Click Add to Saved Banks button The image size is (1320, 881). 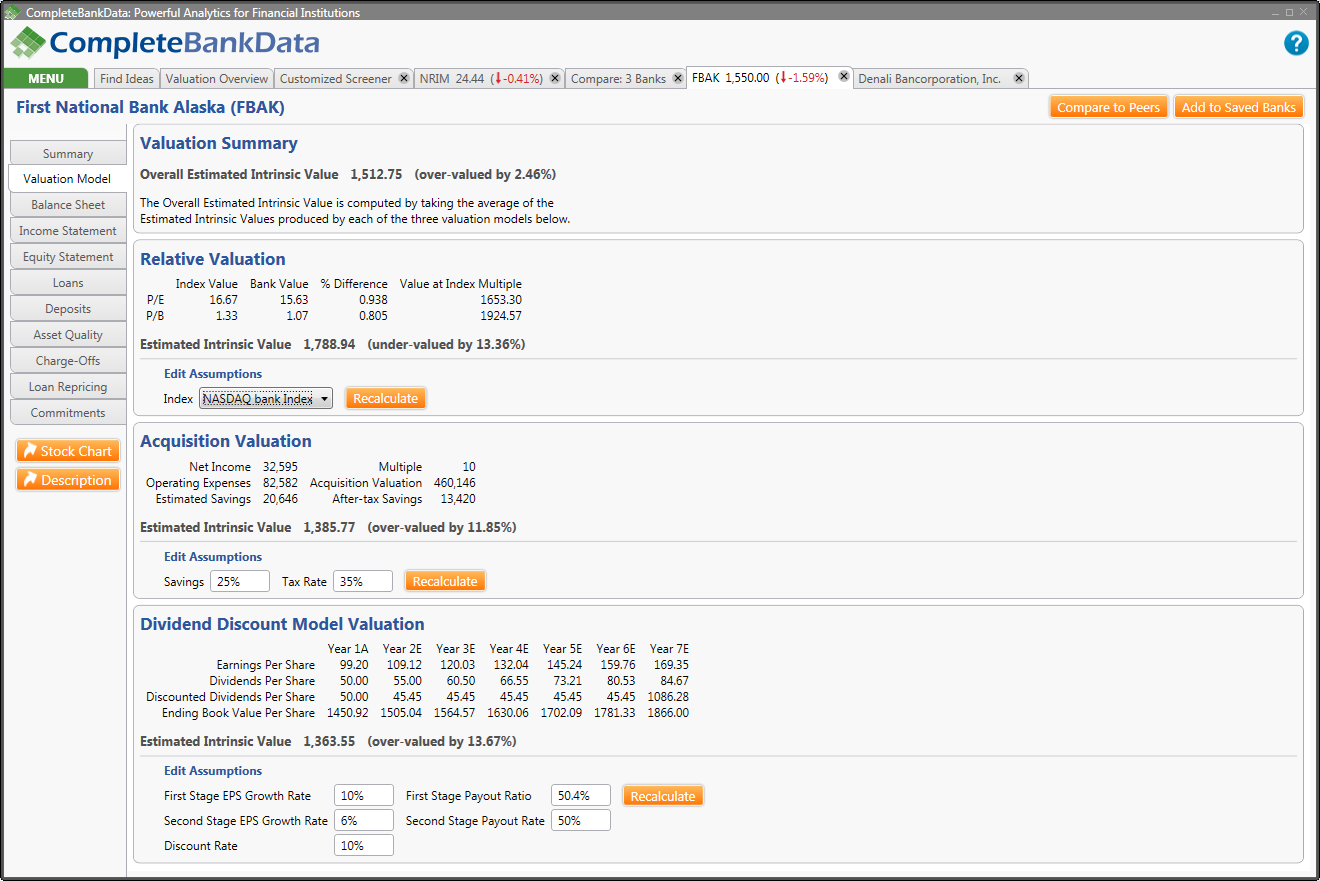(1239, 107)
